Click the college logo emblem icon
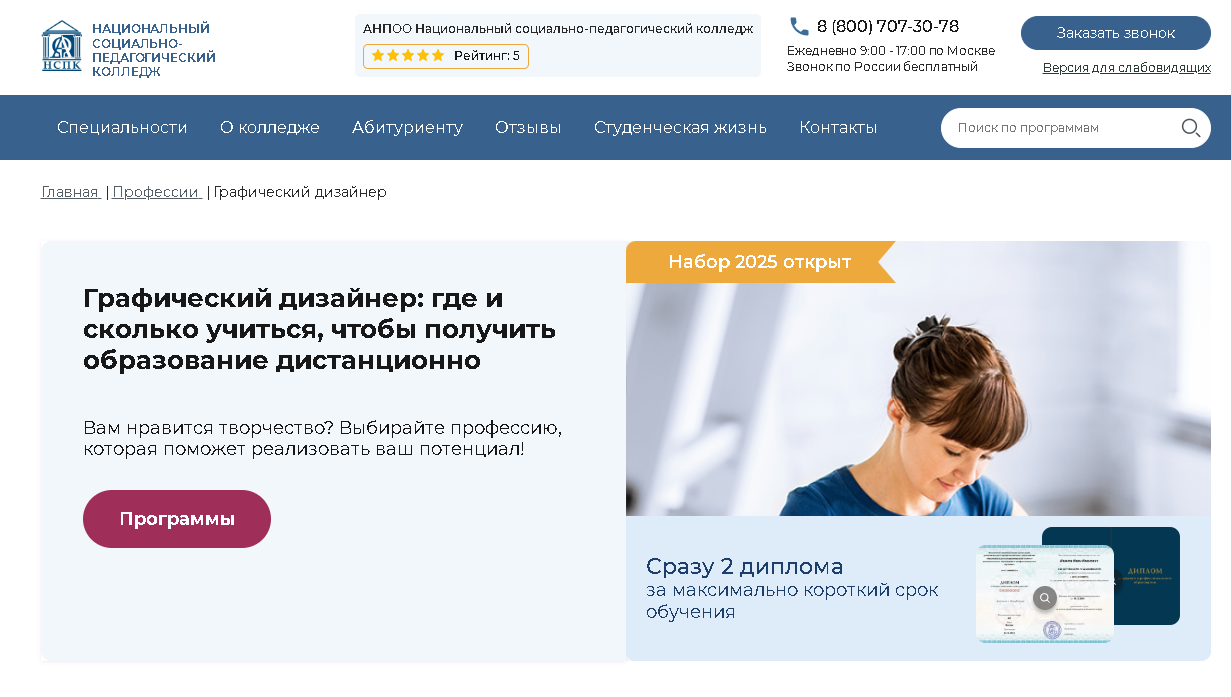The width and height of the screenshot is (1231, 697). (x=62, y=46)
